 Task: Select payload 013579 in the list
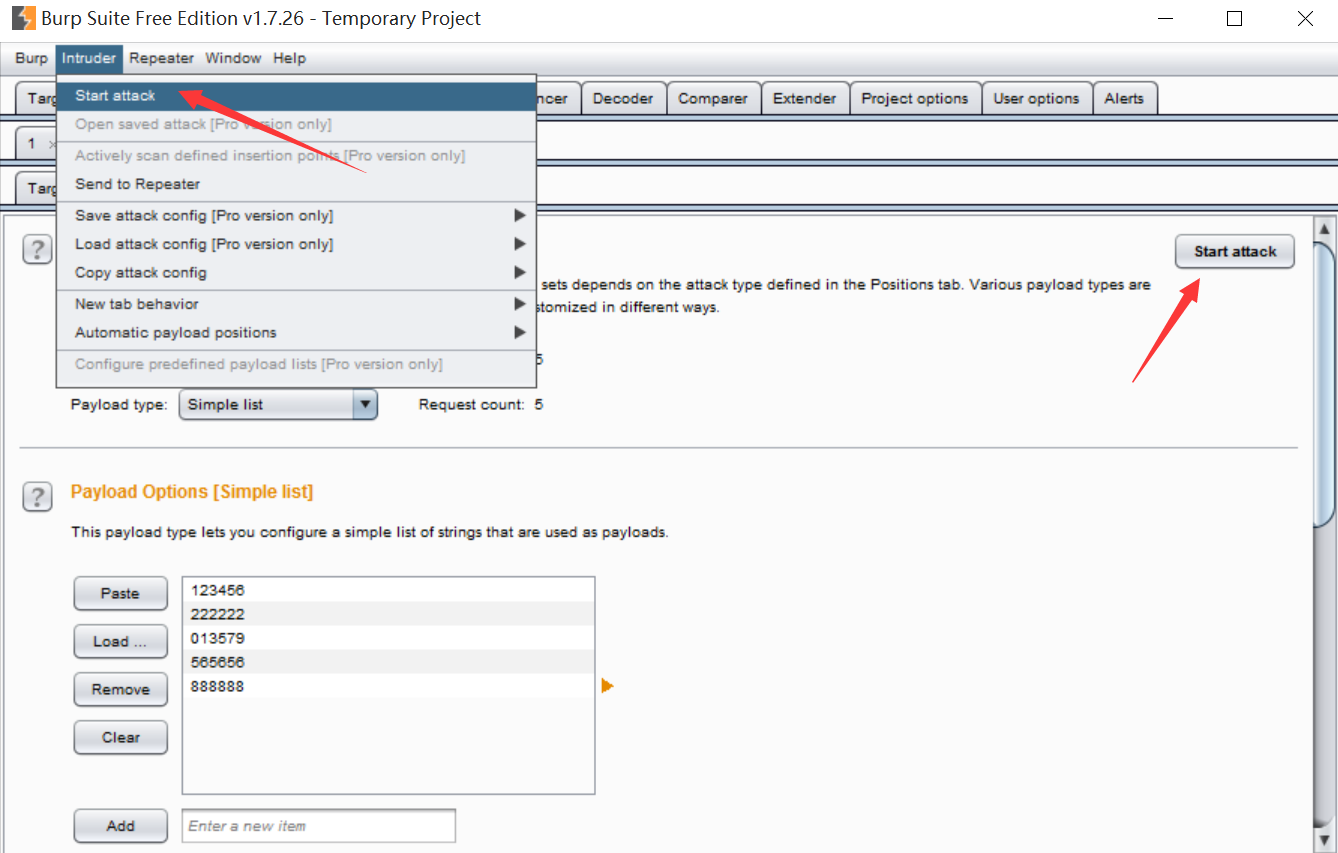point(388,638)
